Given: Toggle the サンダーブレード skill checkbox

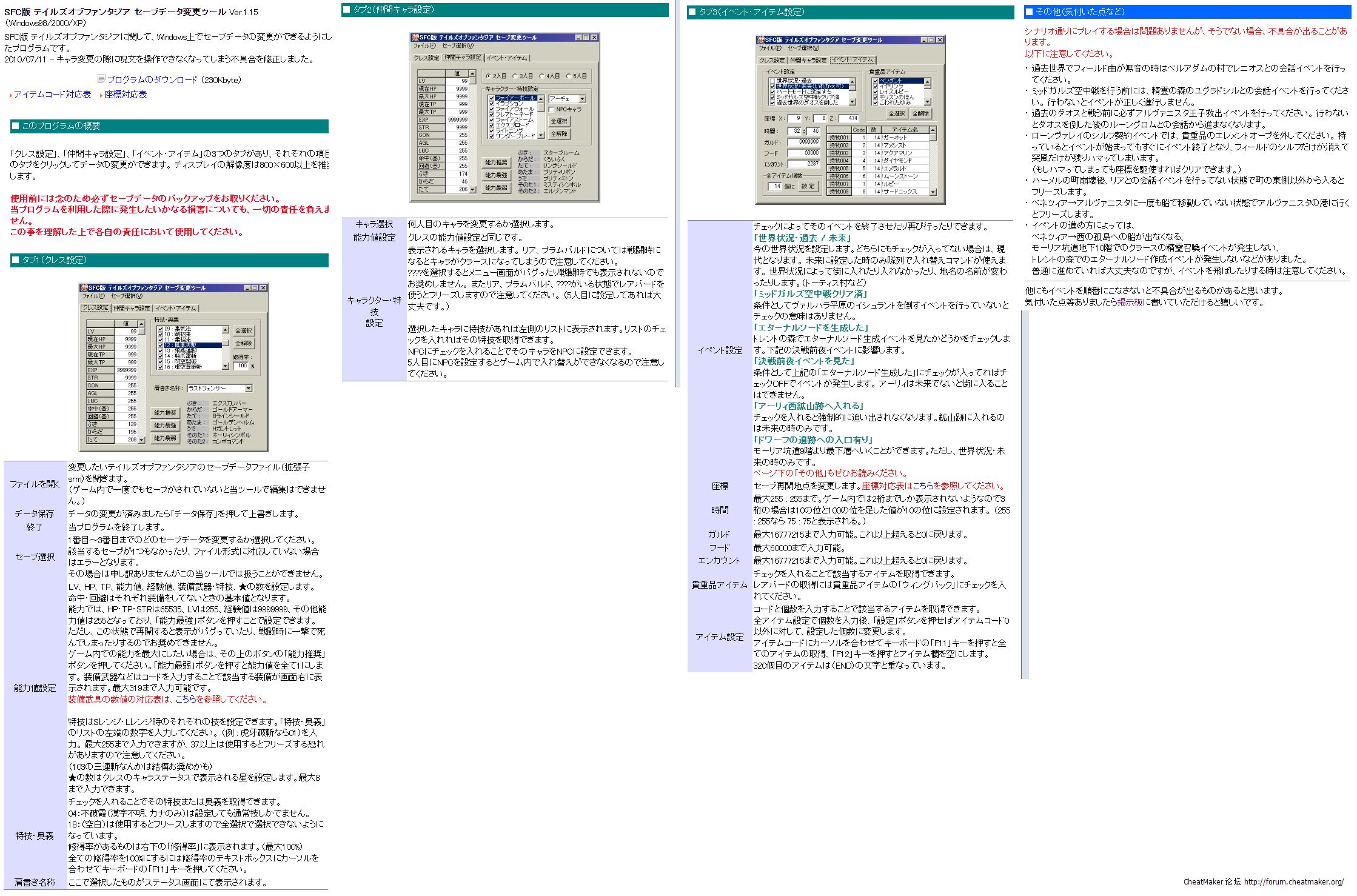Looking at the screenshot, I should pos(491,136).
